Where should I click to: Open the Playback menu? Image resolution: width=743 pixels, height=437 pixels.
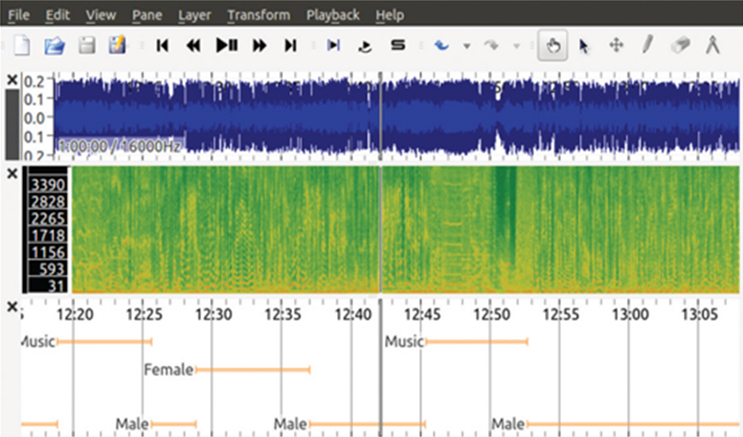[x=333, y=16]
